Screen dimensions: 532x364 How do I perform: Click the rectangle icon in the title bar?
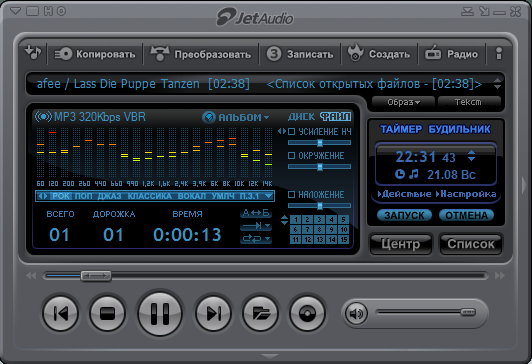tap(33, 11)
